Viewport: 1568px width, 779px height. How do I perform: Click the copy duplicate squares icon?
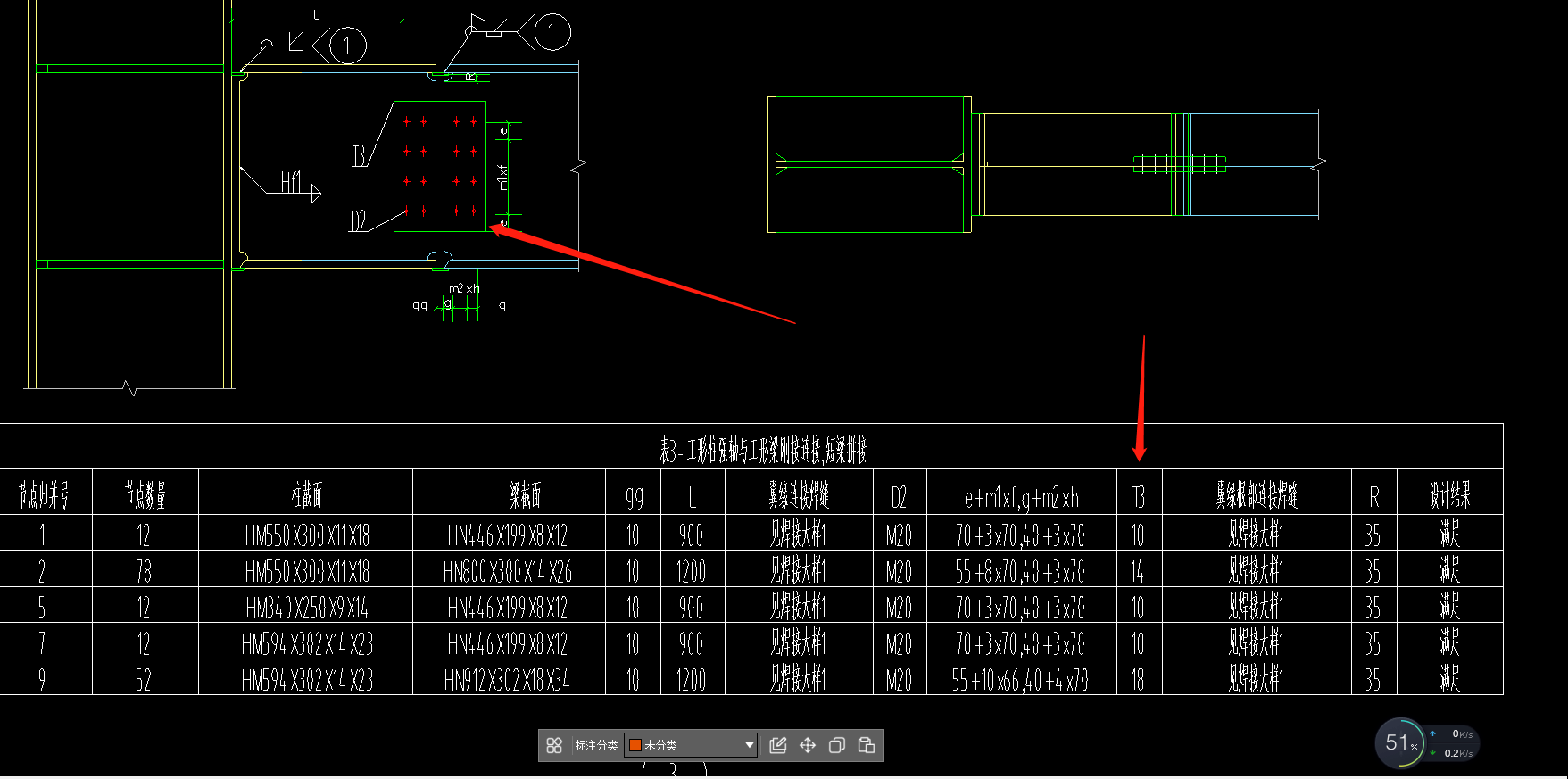tap(837, 745)
